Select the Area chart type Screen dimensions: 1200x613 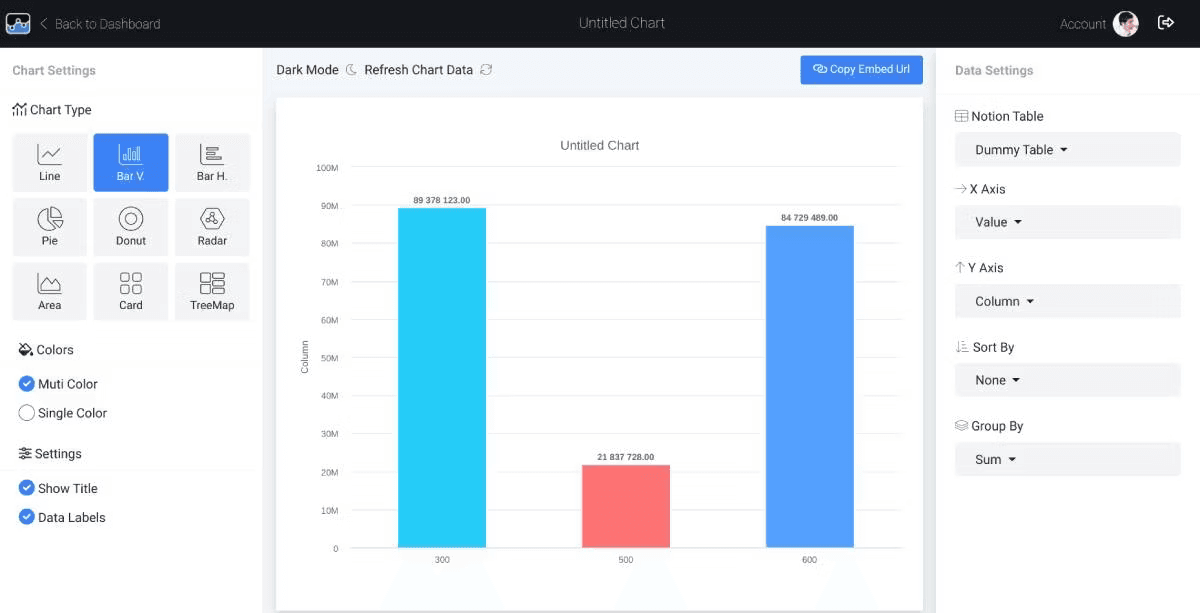pyautogui.click(x=49, y=290)
